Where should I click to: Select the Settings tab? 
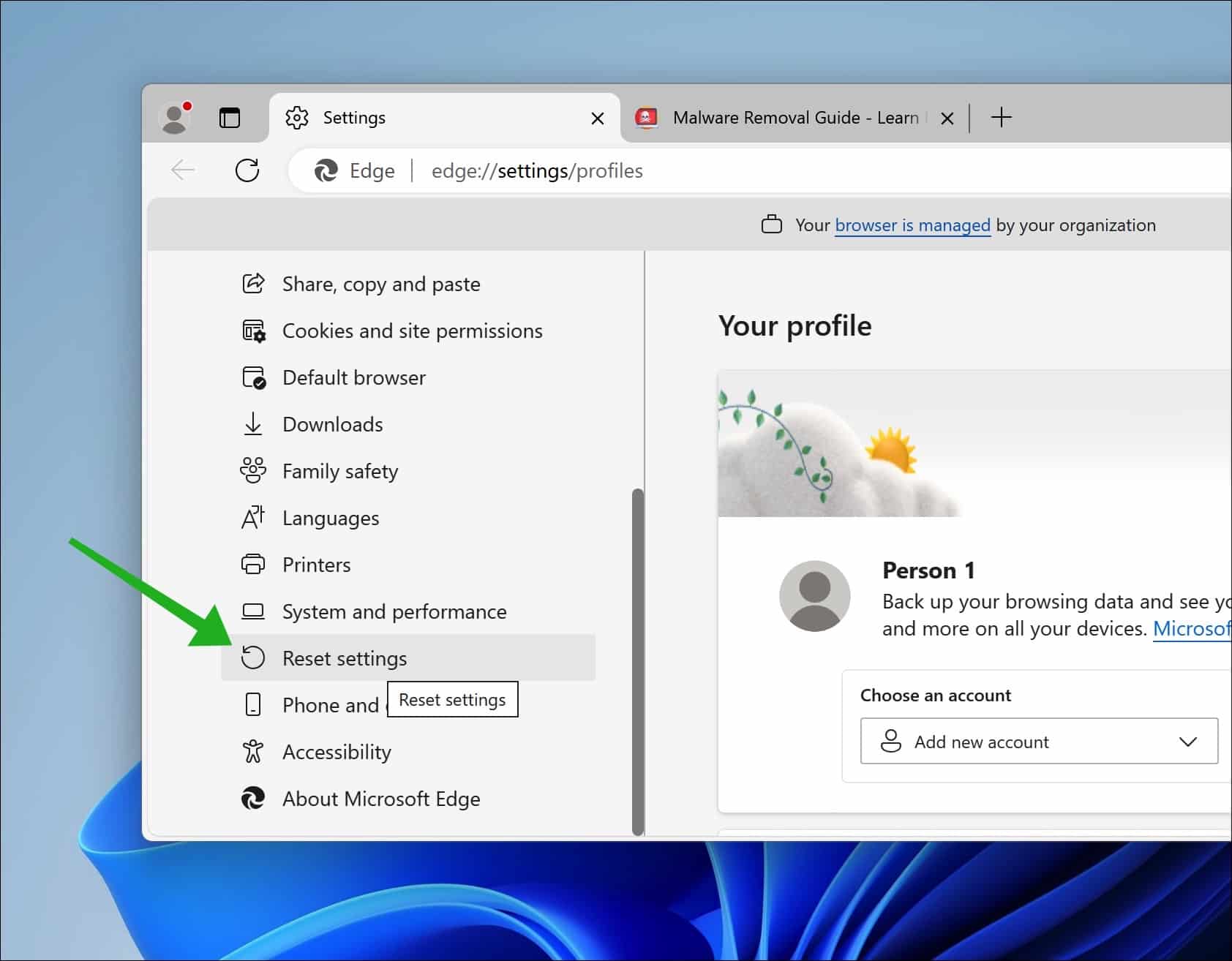point(354,117)
